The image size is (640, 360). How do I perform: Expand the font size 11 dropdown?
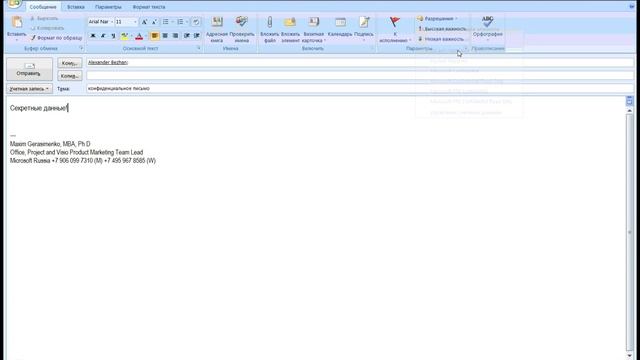(x=135, y=22)
